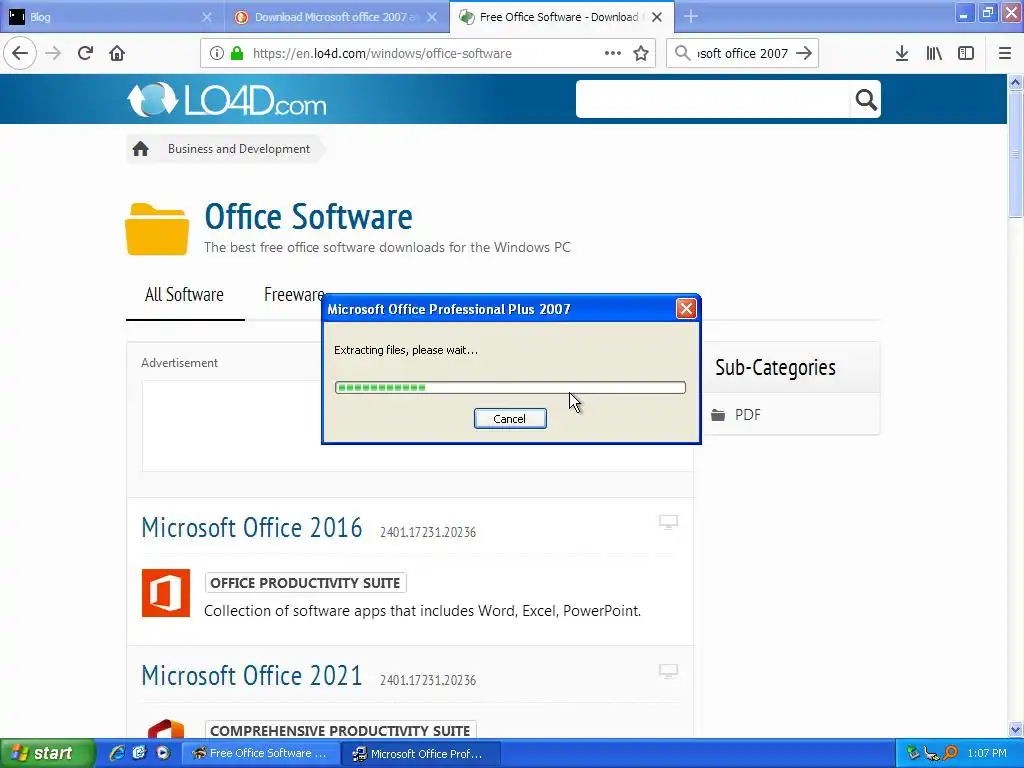The width and height of the screenshot is (1024, 768).
Task: Click the search bar magnifier icon
Action: 682,53
